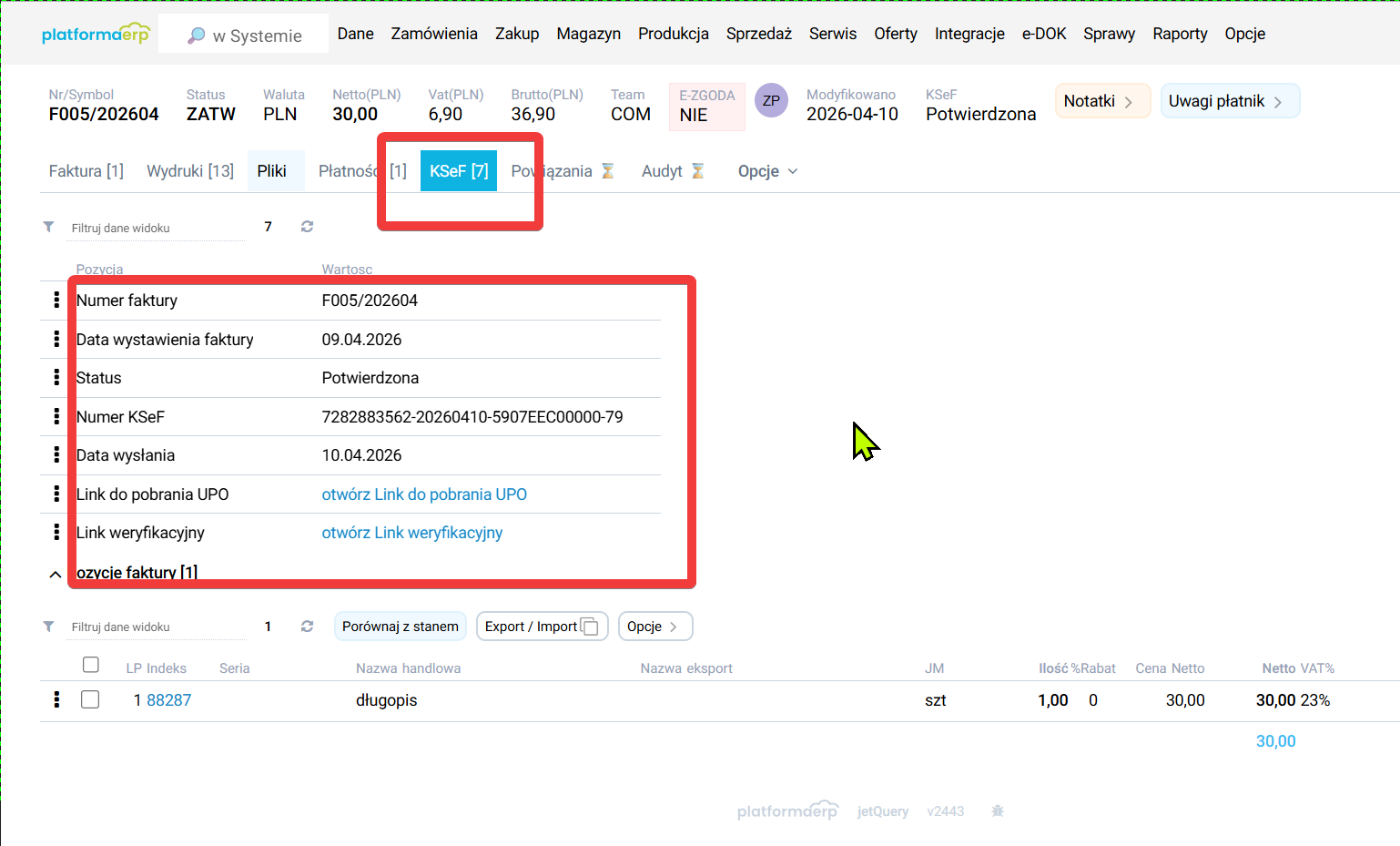The image size is (1400, 846).
Task: Open the Opcje dropdown in the tab bar
Action: (x=766, y=170)
